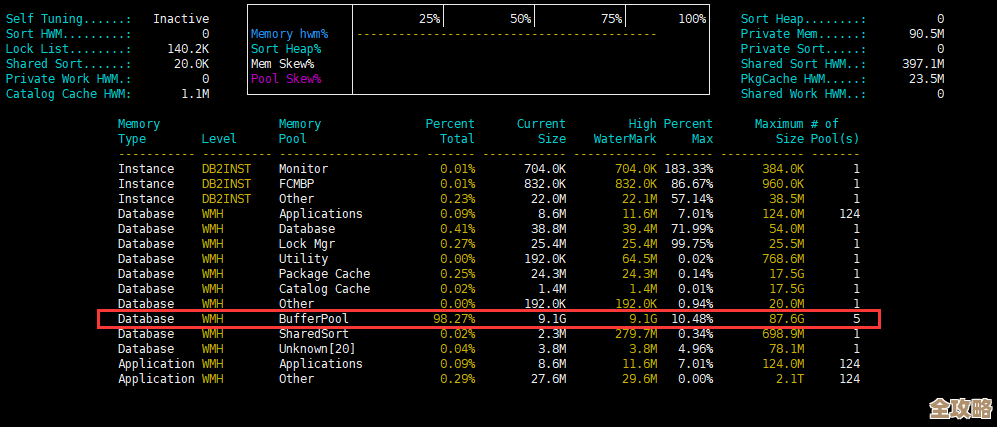The height and width of the screenshot is (427, 997).
Task: Select the FCMBP memory pool entry
Action: (299, 184)
